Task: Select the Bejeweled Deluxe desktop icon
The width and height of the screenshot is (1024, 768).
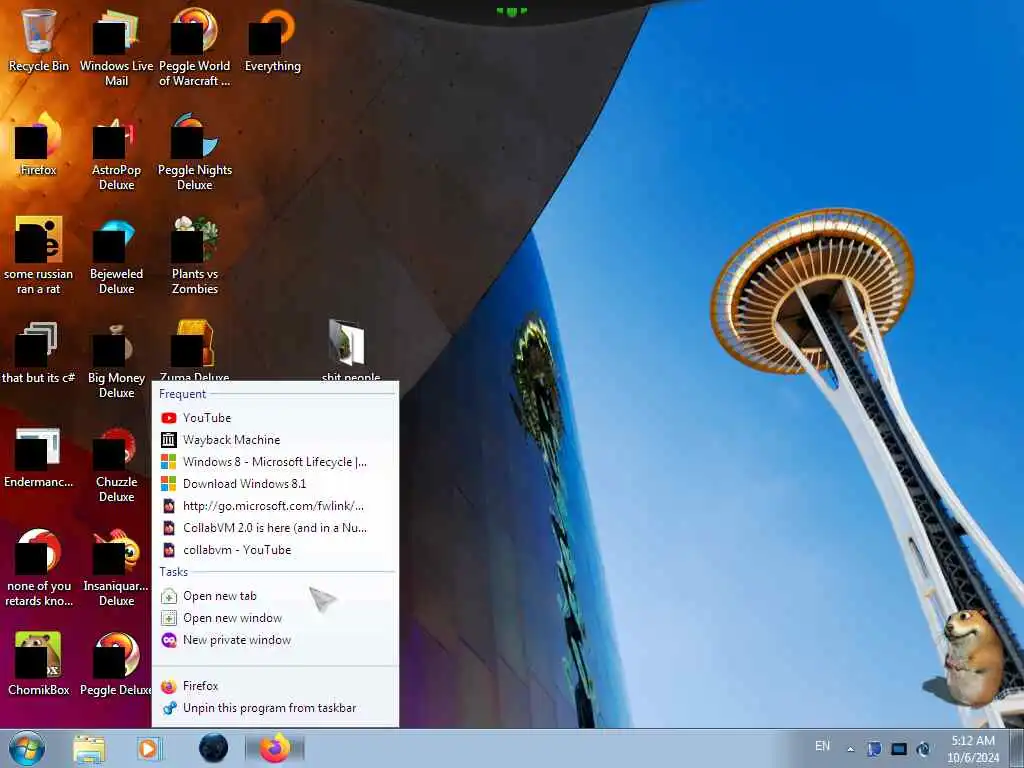Action: [116, 256]
